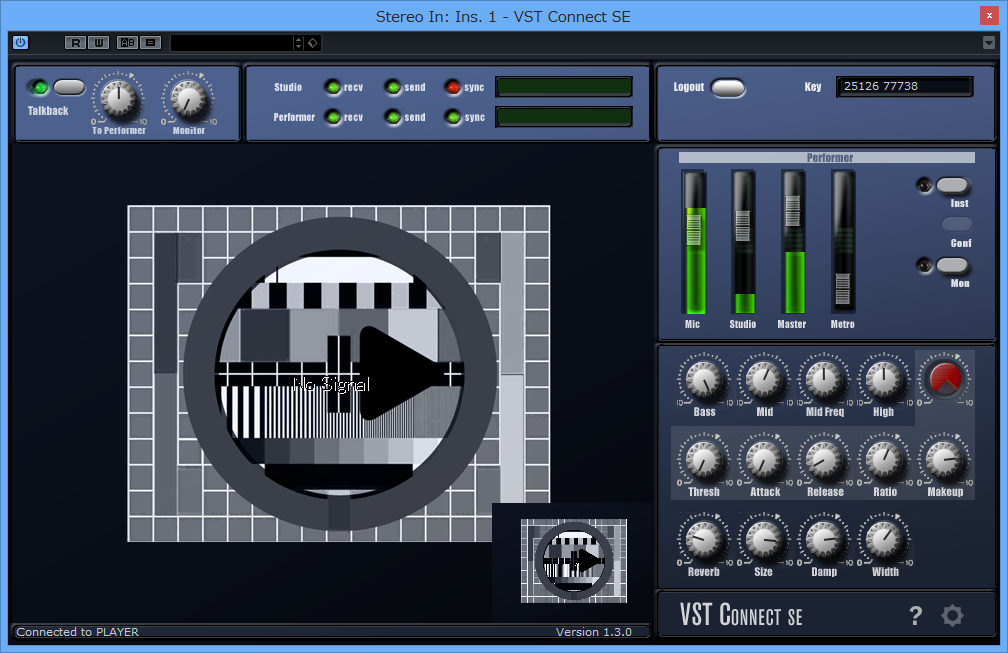Screen dimensions: 1008x653
Task: Click the large No Signal video display
Action: [339, 373]
